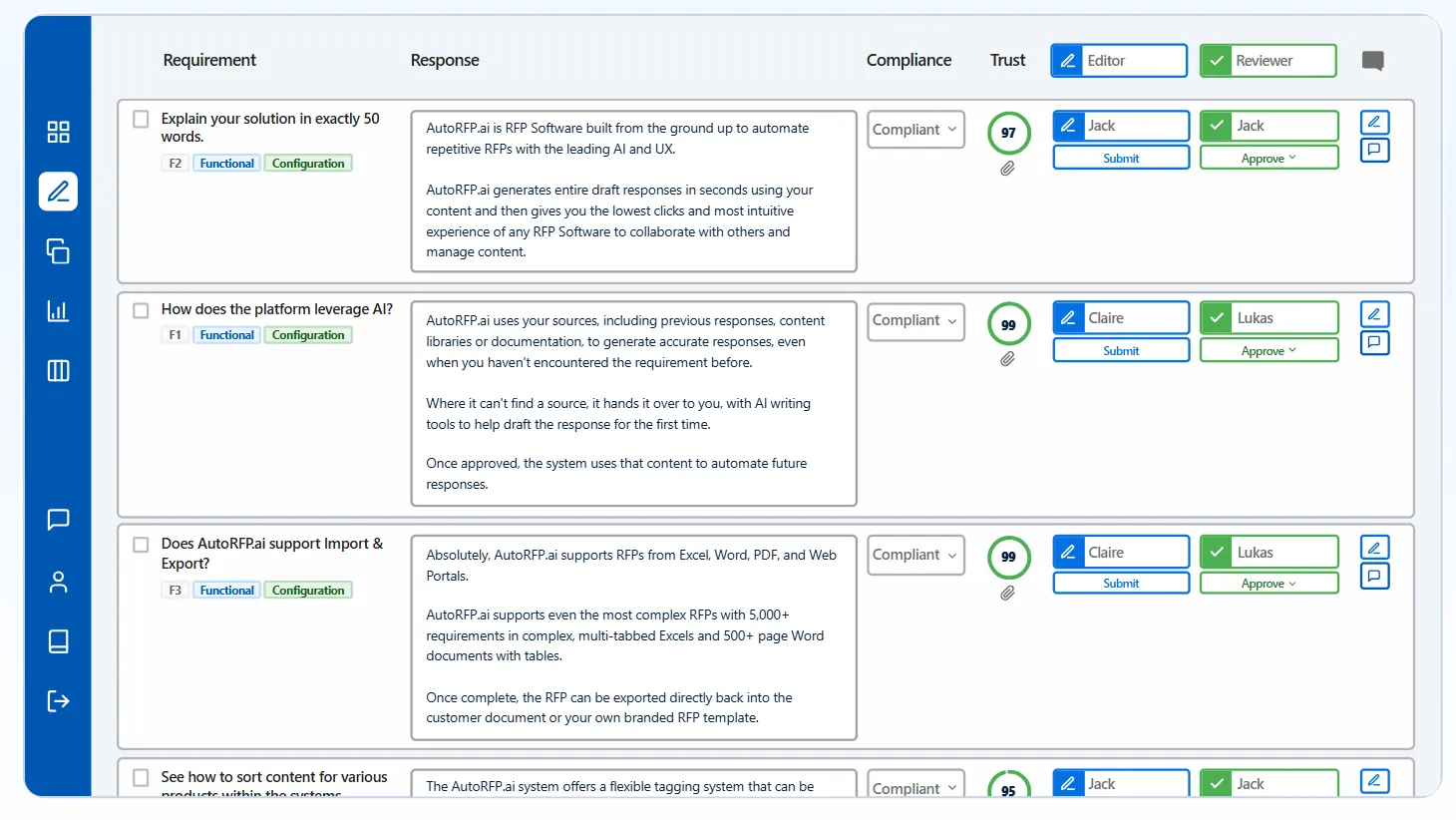The height and width of the screenshot is (820, 1456).
Task: Expand Approve dropdown in 'Import & Export' row
Action: coord(1269,583)
